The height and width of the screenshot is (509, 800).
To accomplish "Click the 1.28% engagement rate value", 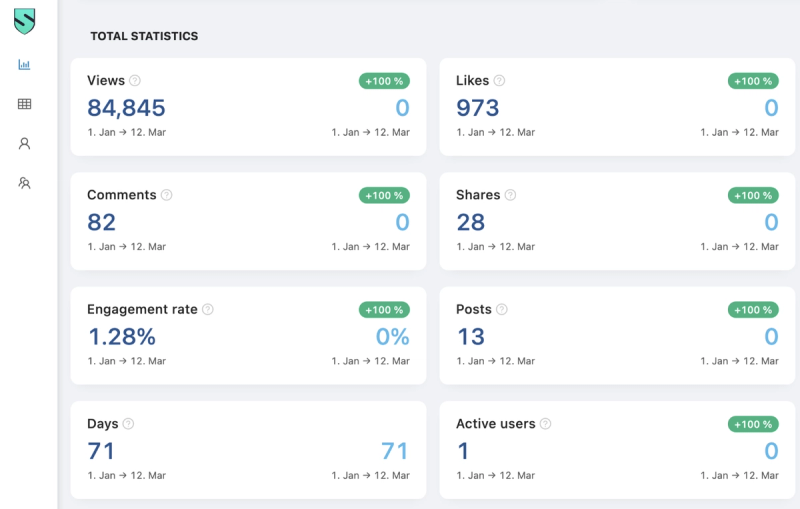I will point(122,337).
